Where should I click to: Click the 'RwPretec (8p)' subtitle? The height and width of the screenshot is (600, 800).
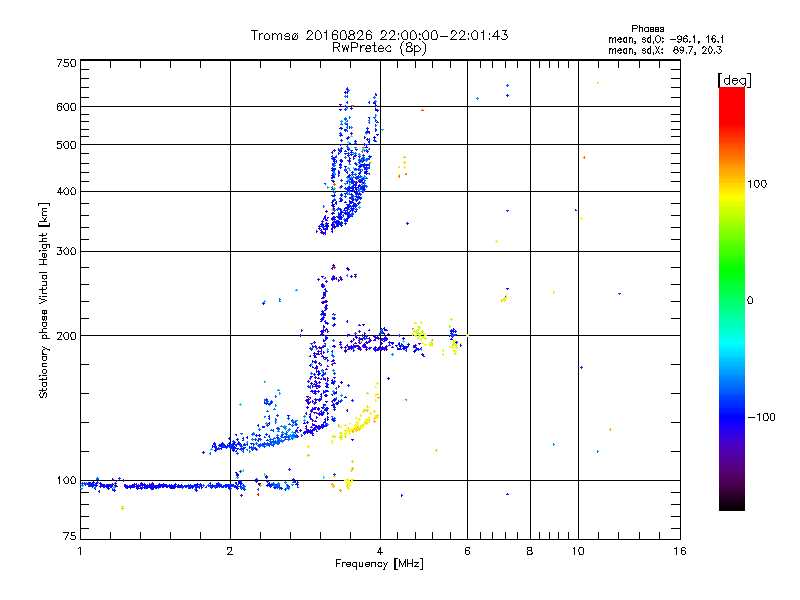pos(379,48)
